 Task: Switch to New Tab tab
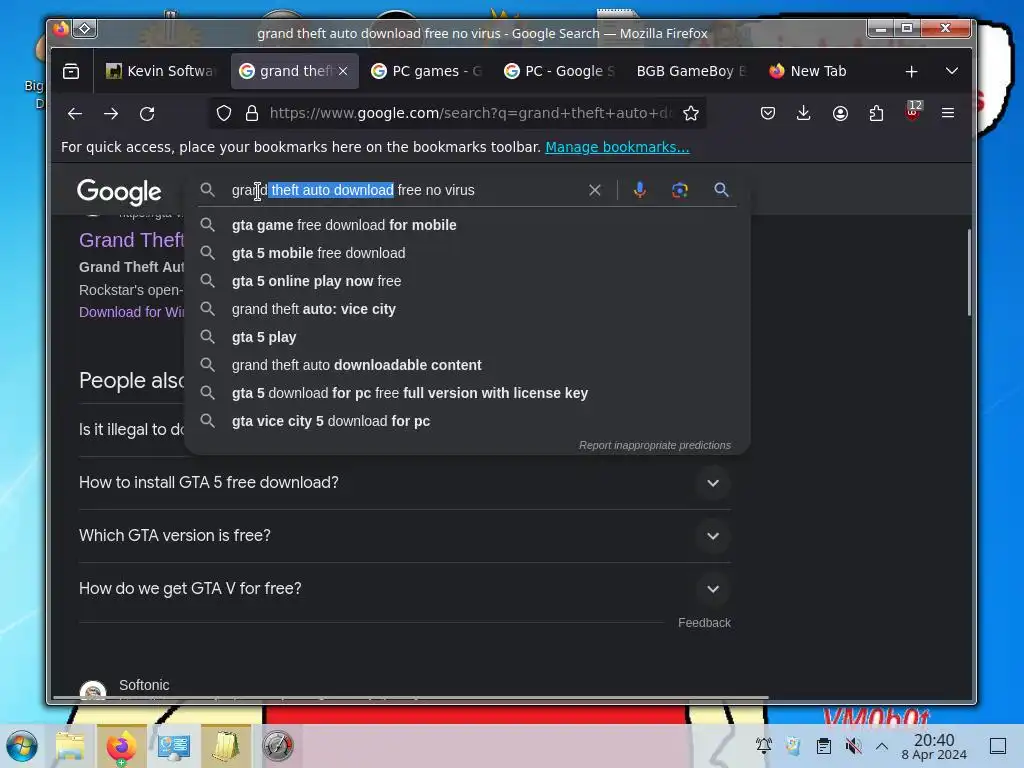point(825,71)
